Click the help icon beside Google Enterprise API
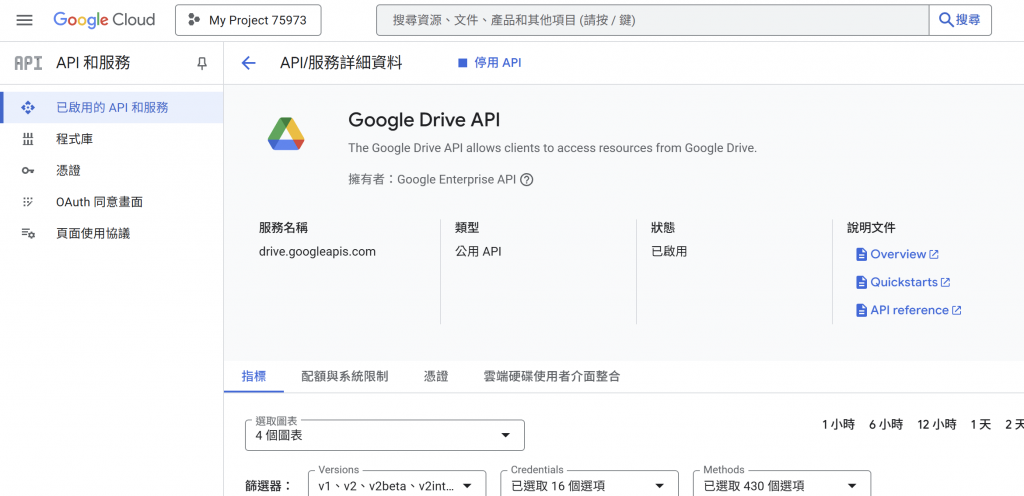Screen dimensions: 1024x496 click(526, 179)
